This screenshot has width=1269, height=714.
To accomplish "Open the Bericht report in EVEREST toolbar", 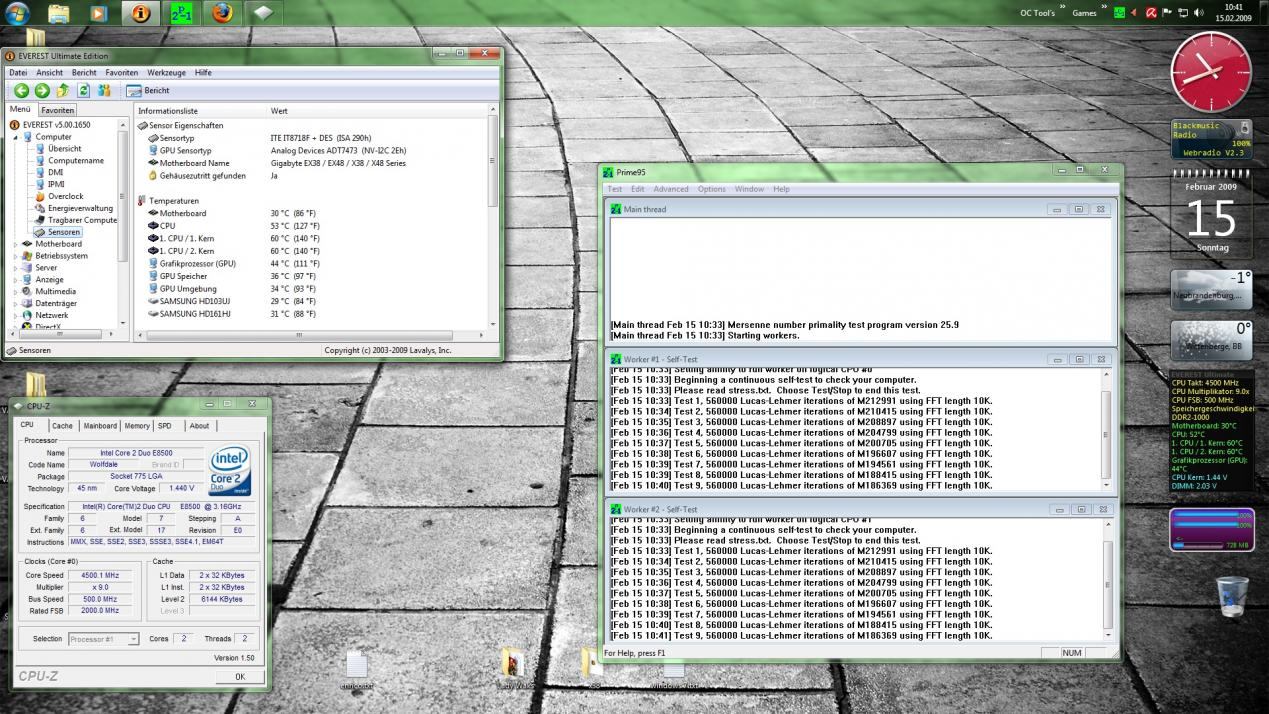I will click(x=148, y=90).
